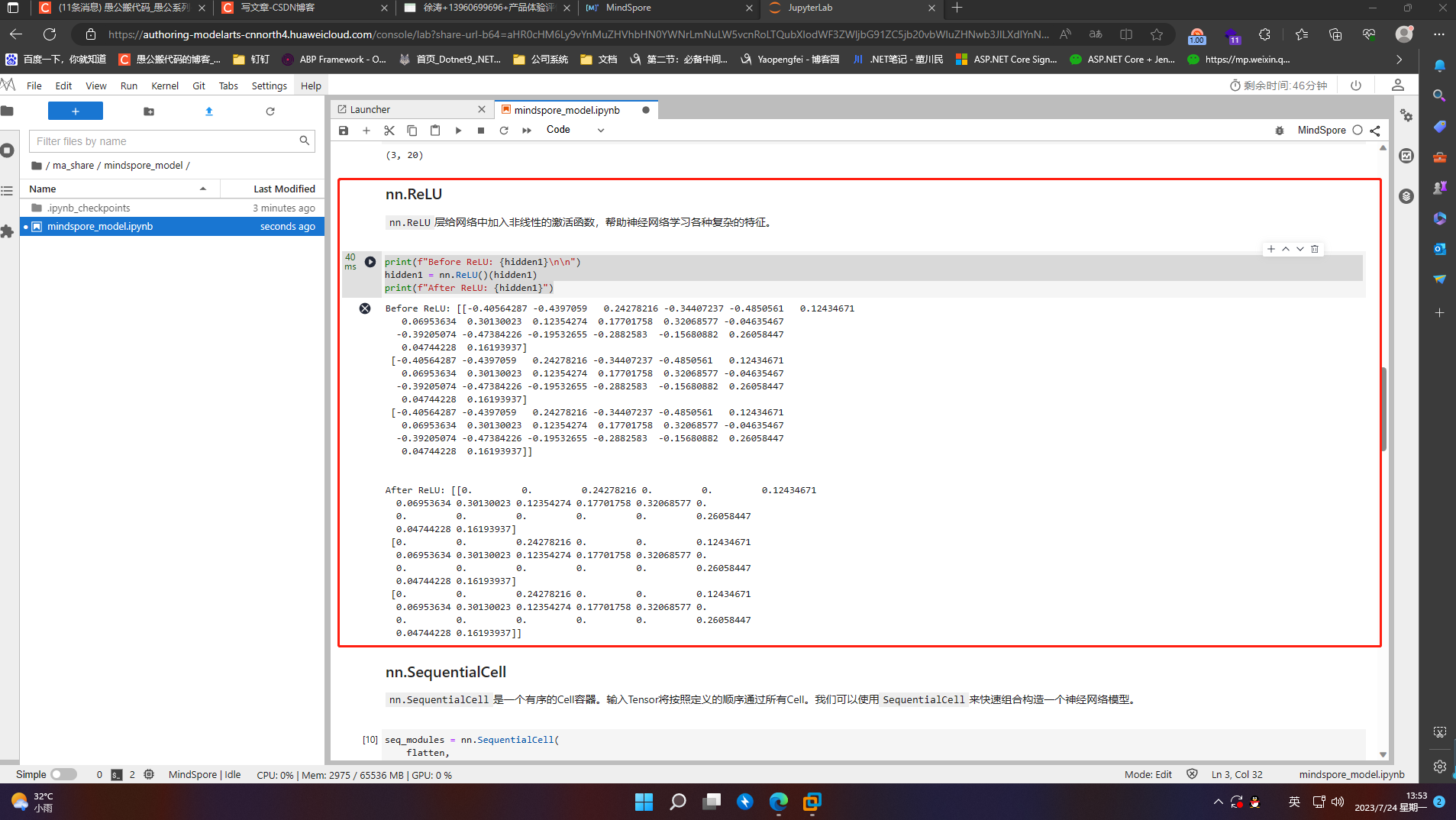Image resolution: width=1456 pixels, height=820 pixels.
Task: Open the extension manager puzzle icon
Action: tap(8, 231)
